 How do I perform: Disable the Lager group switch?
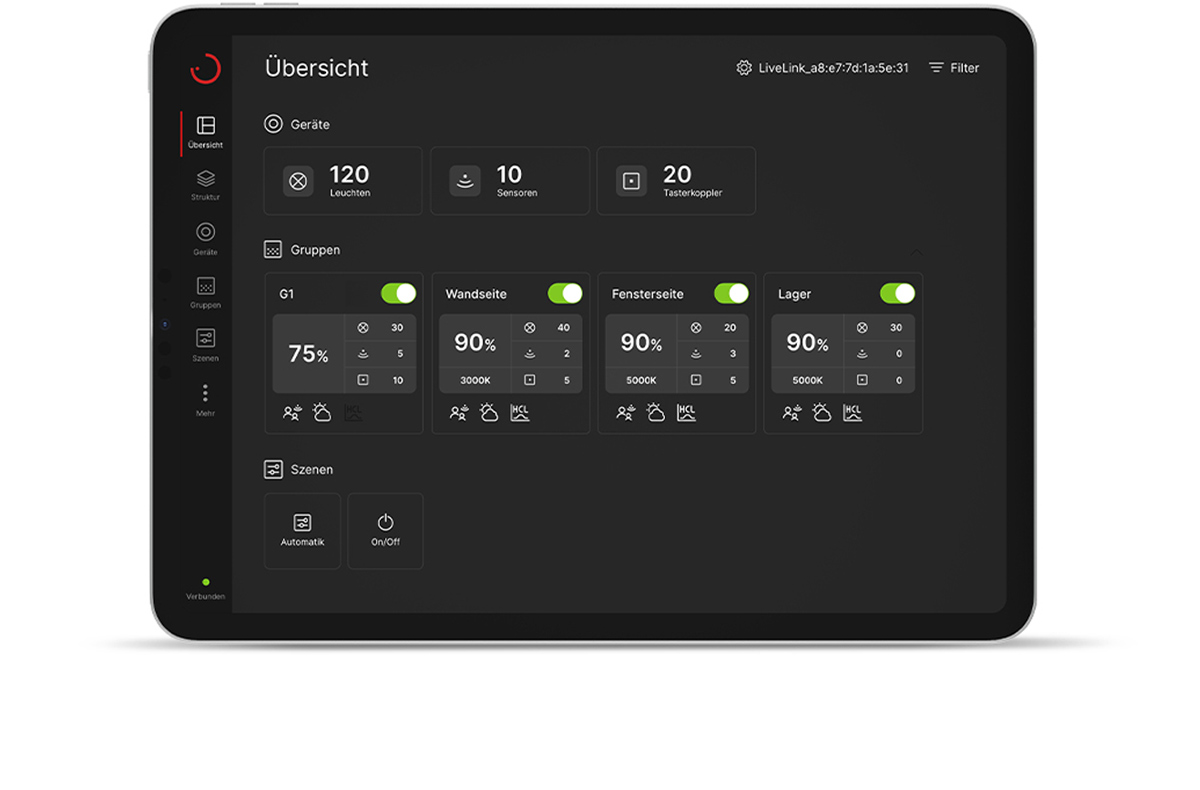click(897, 293)
